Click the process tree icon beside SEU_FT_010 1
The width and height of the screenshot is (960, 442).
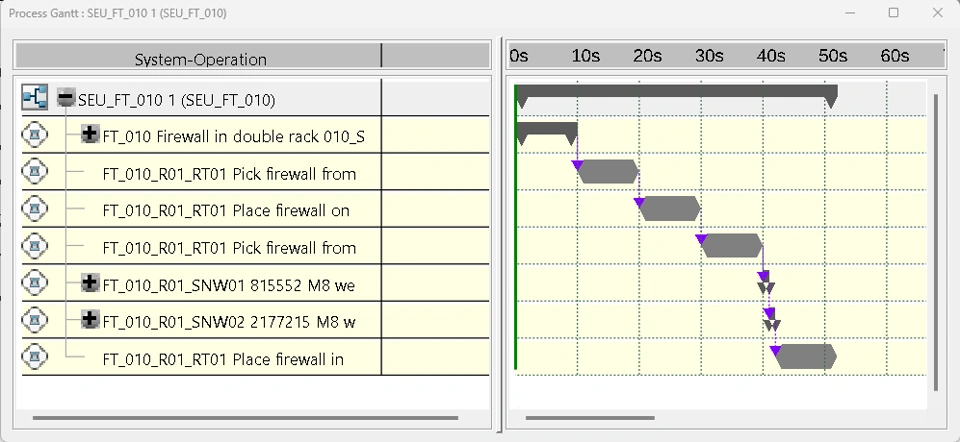[34, 98]
